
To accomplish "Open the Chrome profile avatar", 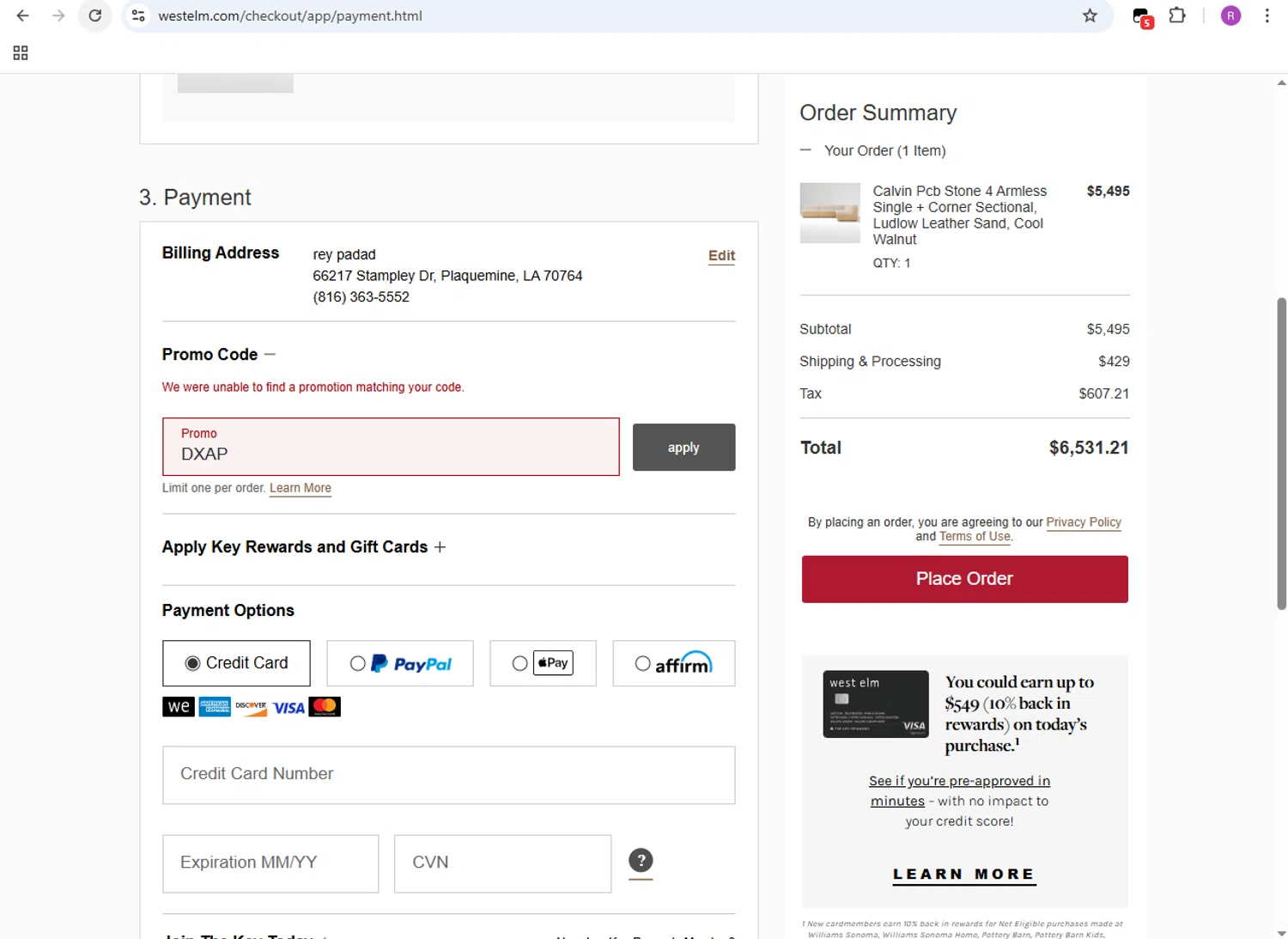I will (x=1230, y=15).
